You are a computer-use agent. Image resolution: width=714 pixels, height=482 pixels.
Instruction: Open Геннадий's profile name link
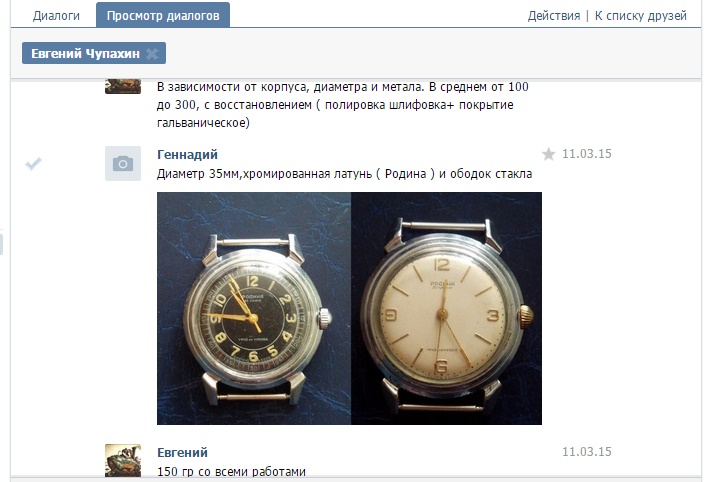coord(187,154)
